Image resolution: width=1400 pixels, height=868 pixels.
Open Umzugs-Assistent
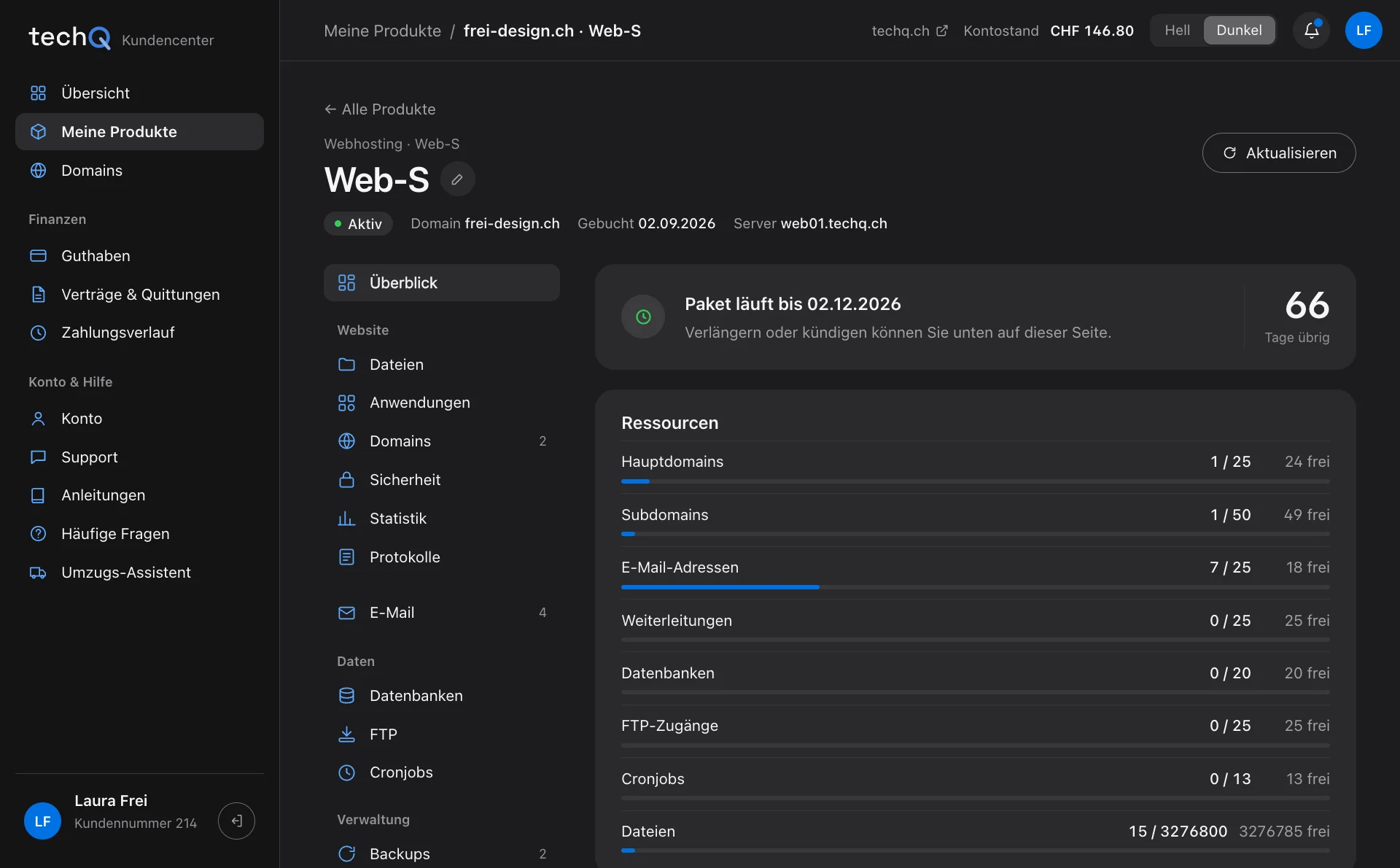click(x=139, y=573)
